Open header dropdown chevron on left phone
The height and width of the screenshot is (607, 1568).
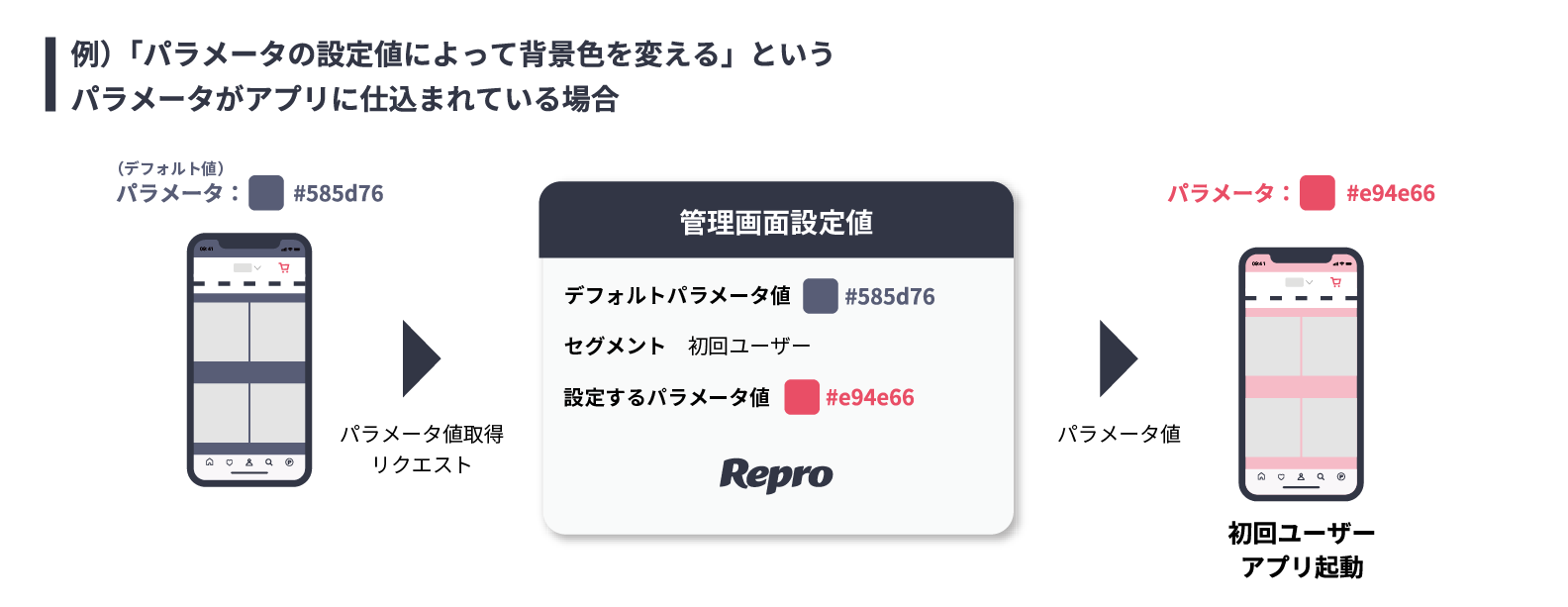click(x=257, y=267)
